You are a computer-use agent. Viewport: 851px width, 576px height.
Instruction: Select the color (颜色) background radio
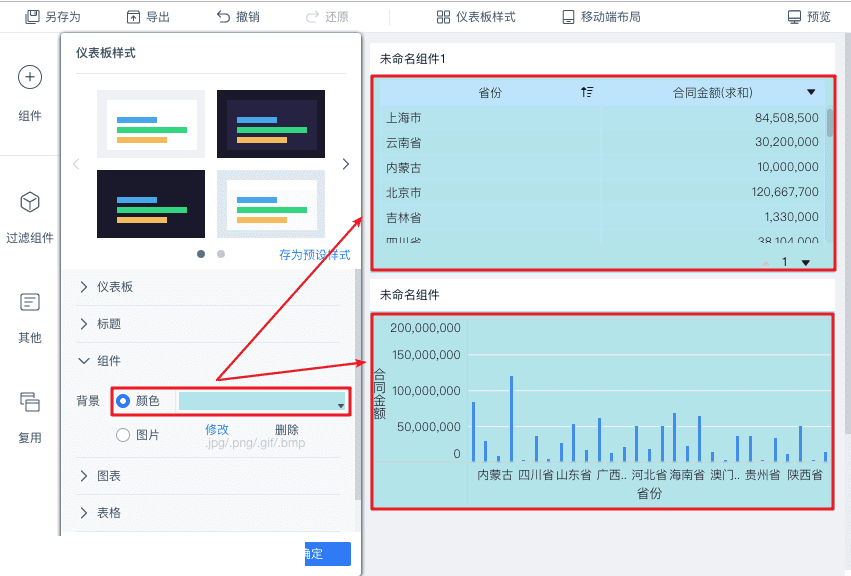coord(123,401)
